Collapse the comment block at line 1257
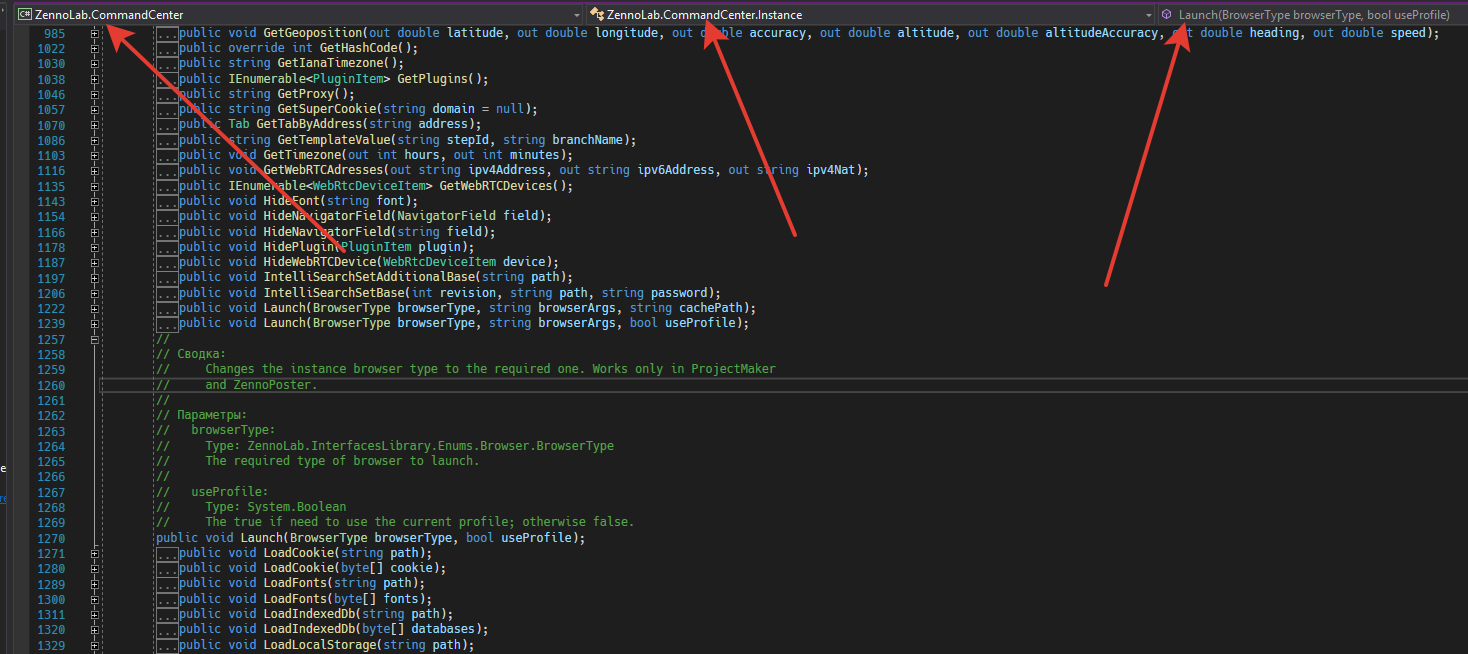 click(x=95, y=339)
